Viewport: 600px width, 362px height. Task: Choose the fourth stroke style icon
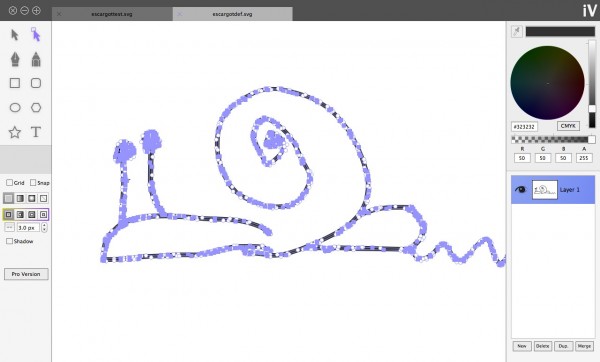(44, 215)
